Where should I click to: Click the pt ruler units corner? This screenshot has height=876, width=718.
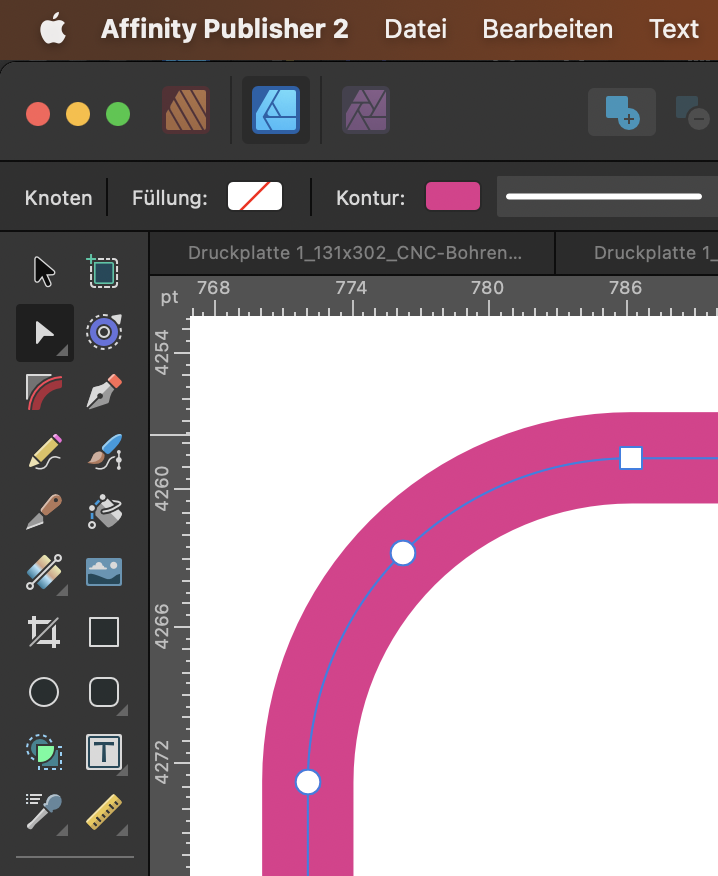point(169,296)
